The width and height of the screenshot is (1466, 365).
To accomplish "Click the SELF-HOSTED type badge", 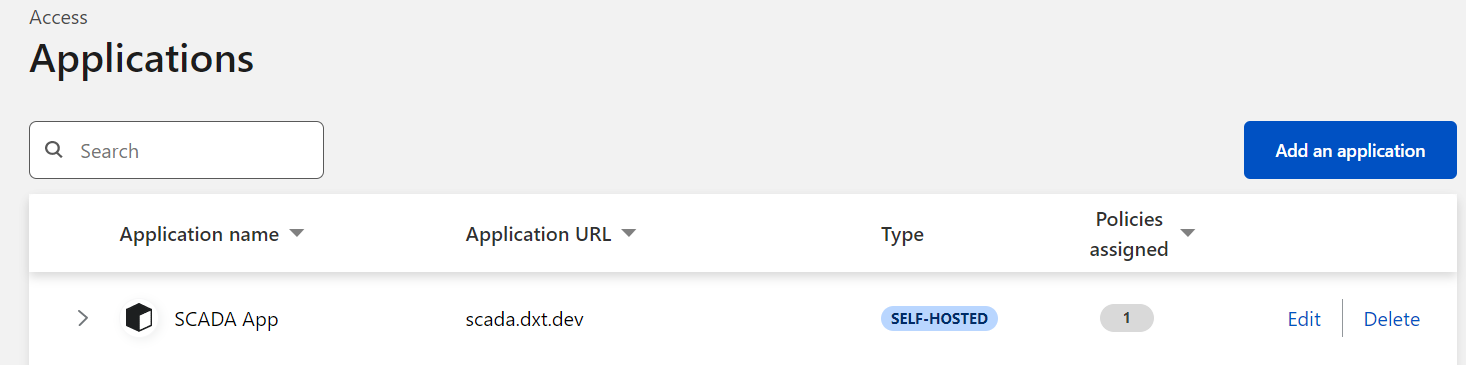I will [939, 319].
